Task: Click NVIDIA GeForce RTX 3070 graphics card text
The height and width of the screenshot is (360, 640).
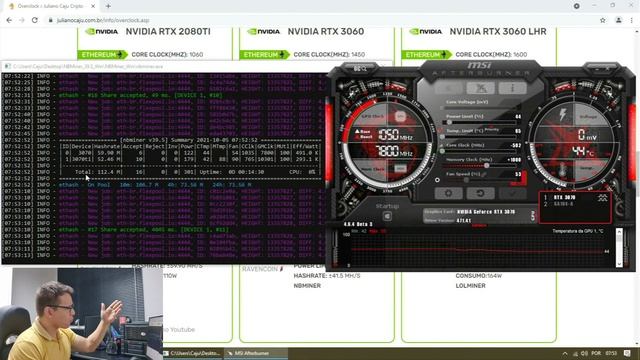Action: (x=486, y=212)
